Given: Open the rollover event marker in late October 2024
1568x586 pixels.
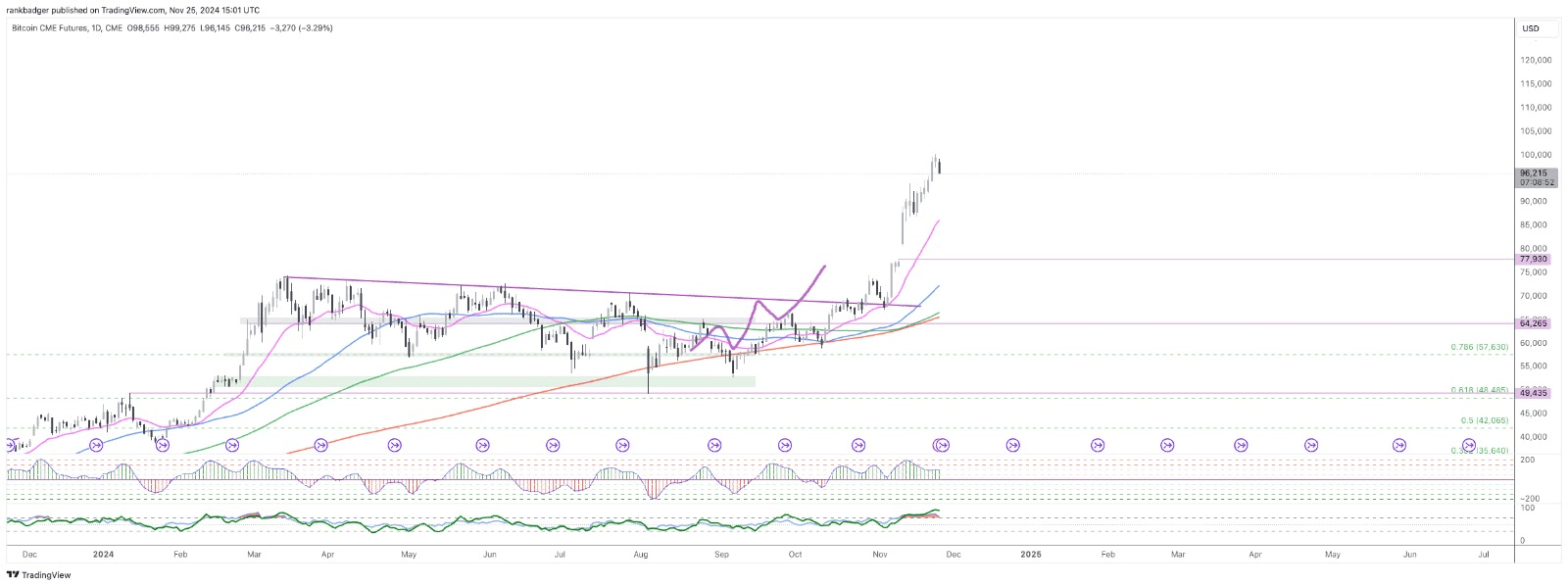Looking at the screenshot, I should 858,445.
